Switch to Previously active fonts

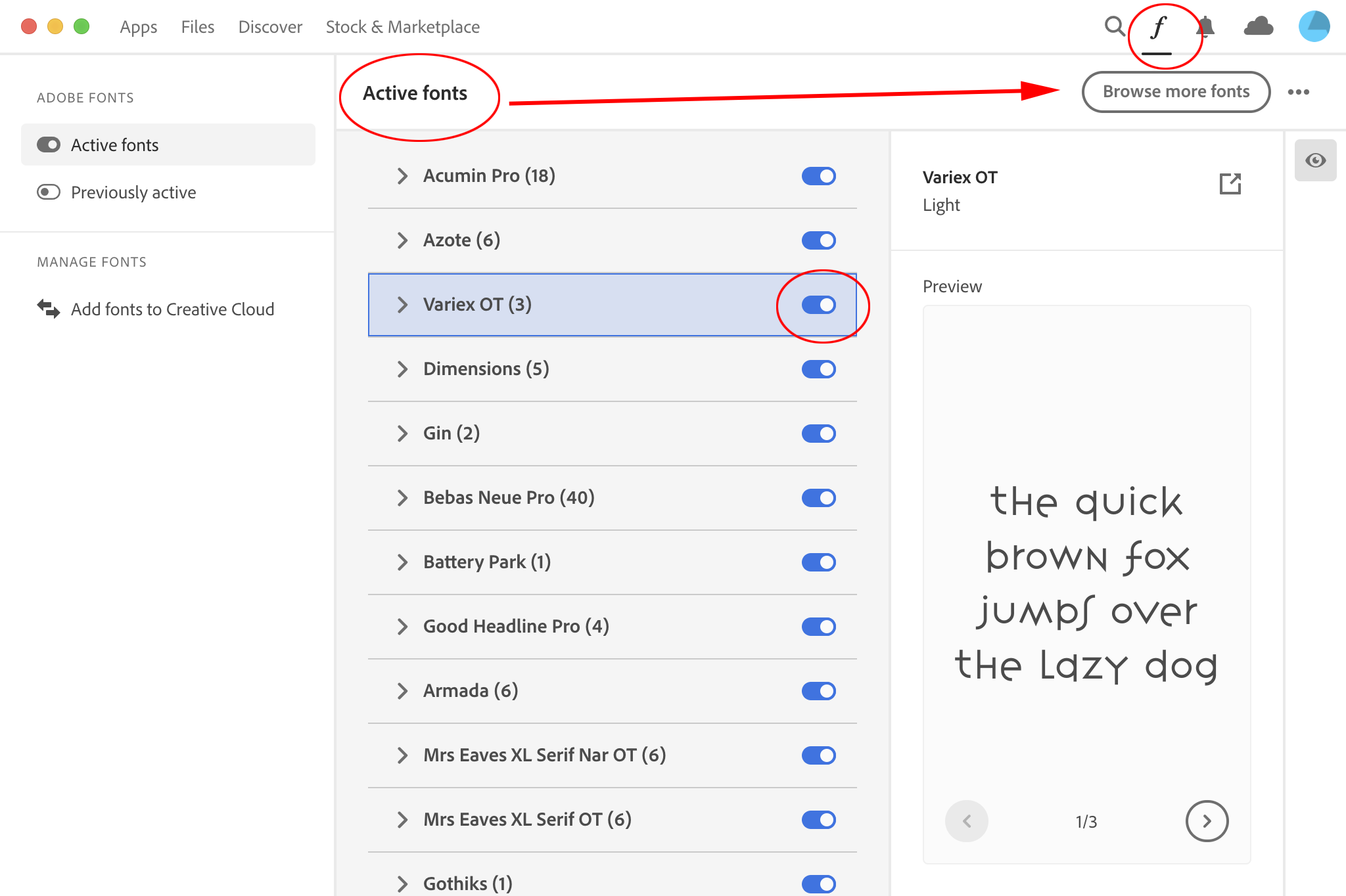click(x=133, y=192)
